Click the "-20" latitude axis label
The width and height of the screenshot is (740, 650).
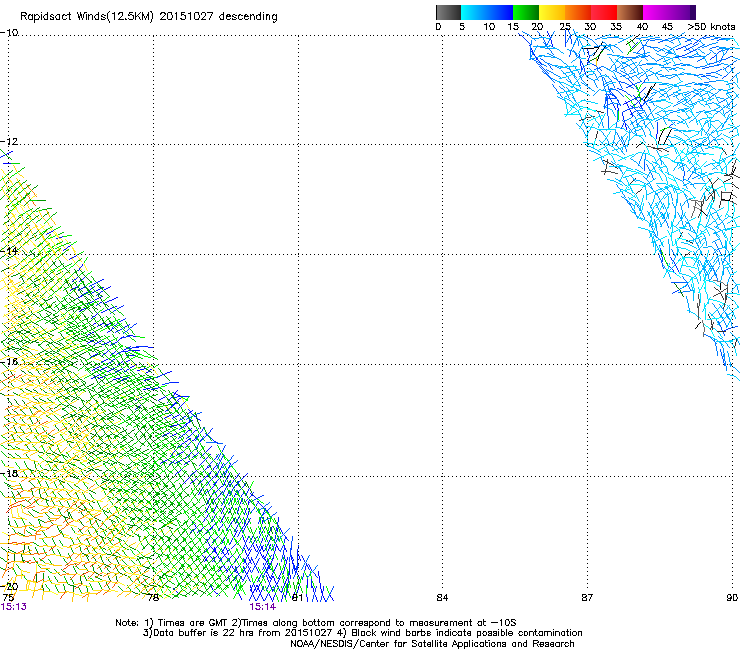click(x=9, y=587)
